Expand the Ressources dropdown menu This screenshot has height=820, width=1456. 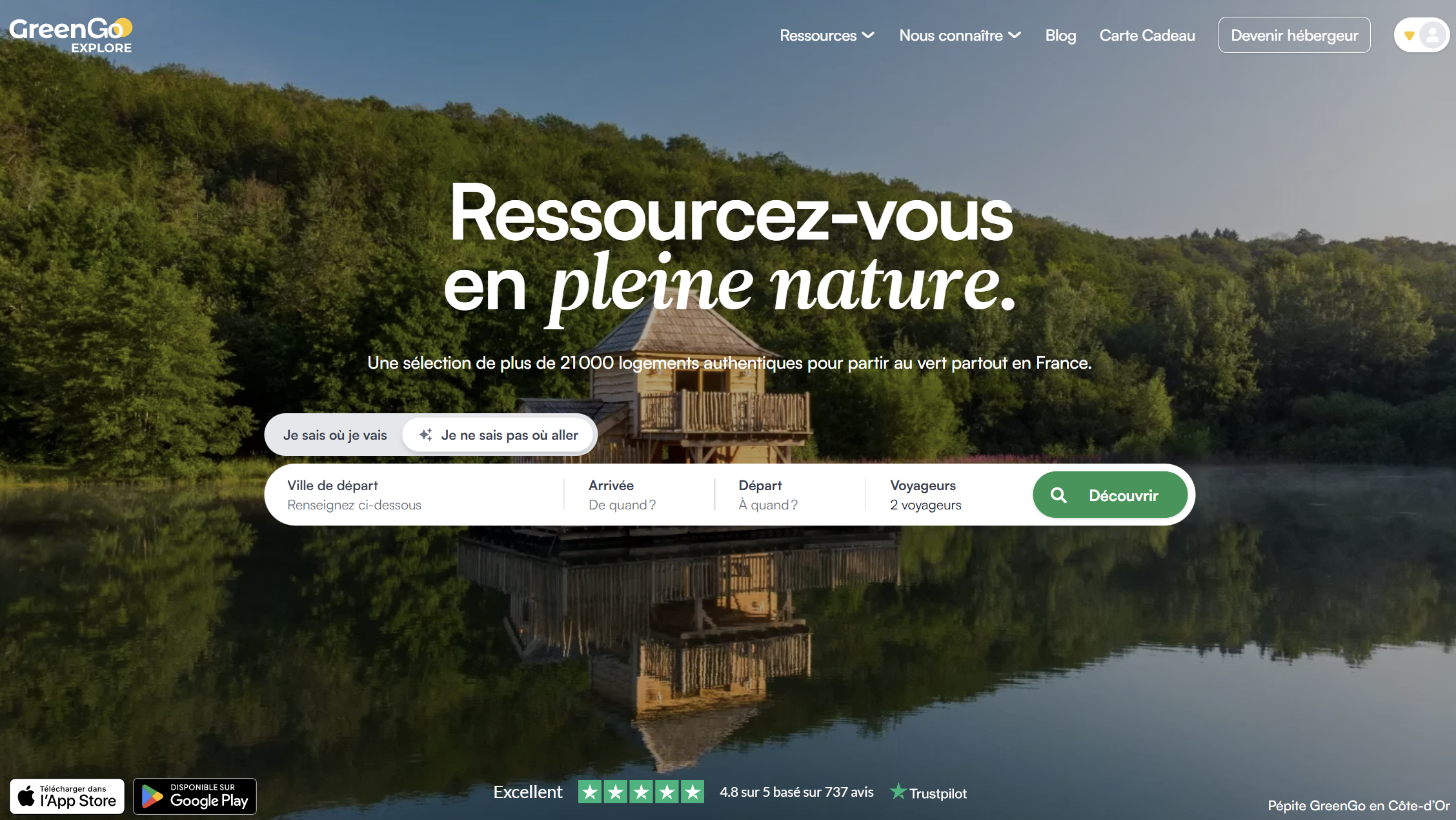(827, 36)
